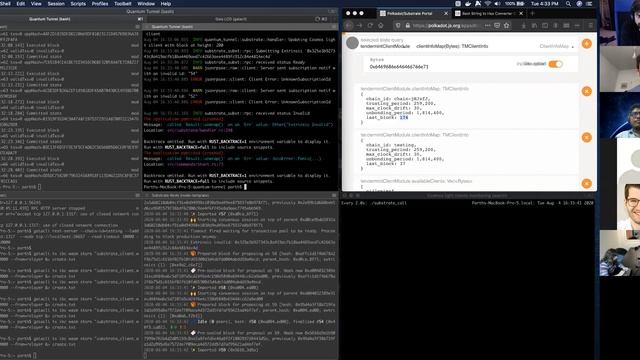Click the highlighted last_block value
The width and height of the screenshot is (640, 360).
(404, 118)
